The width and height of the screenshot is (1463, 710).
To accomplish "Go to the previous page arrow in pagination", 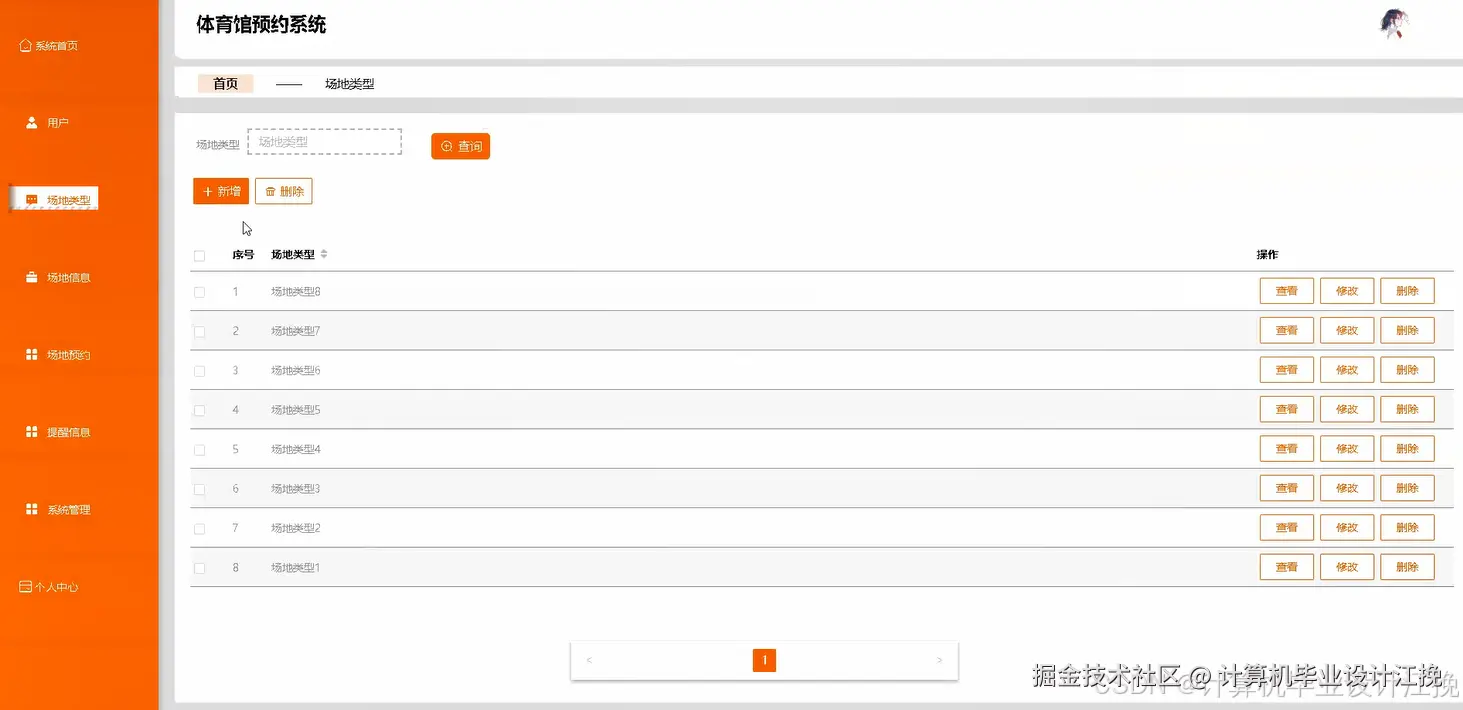I will point(589,660).
